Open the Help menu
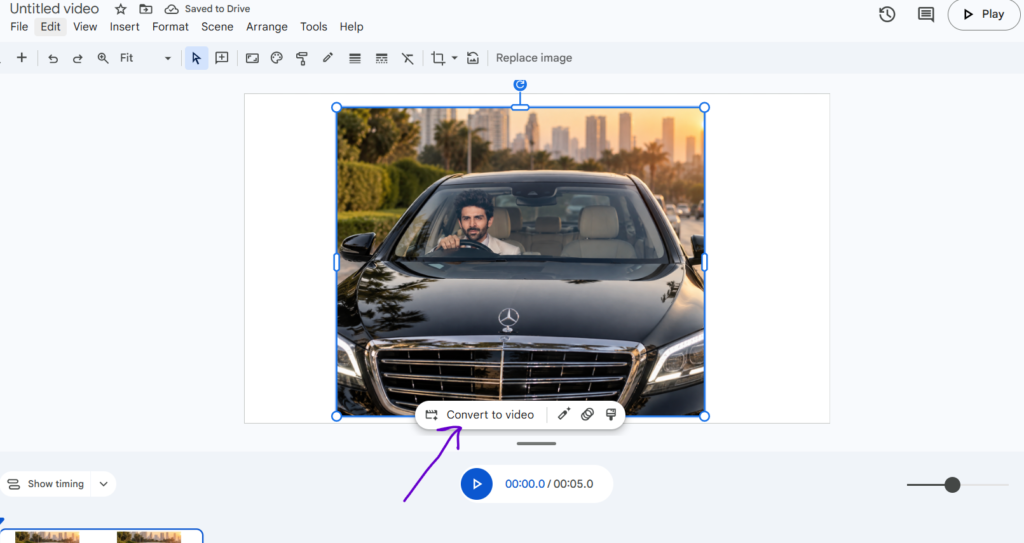The image size is (1024, 543). (x=351, y=27)
